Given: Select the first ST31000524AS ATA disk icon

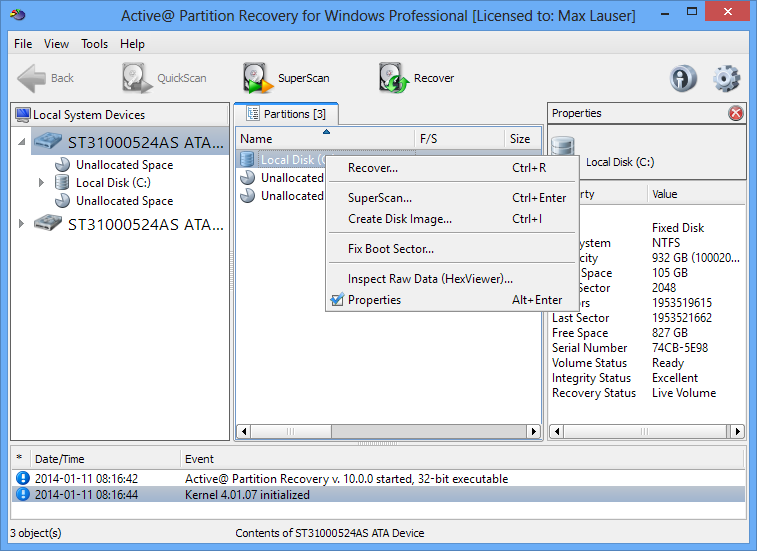Looking at the screenshot, I should 47,142.
